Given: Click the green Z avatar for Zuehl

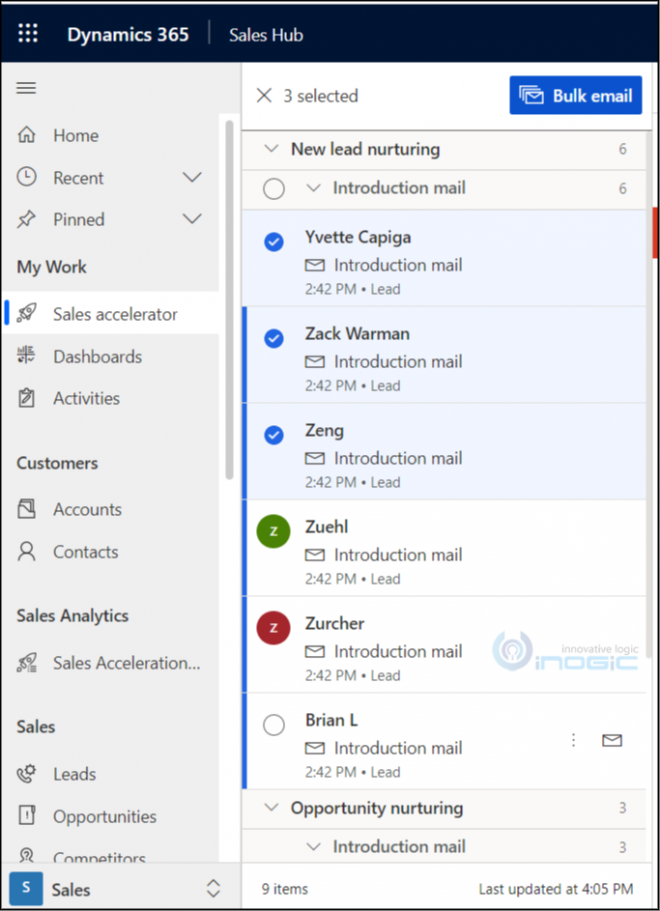Looking at the screenshot, I should click(274, 531).
